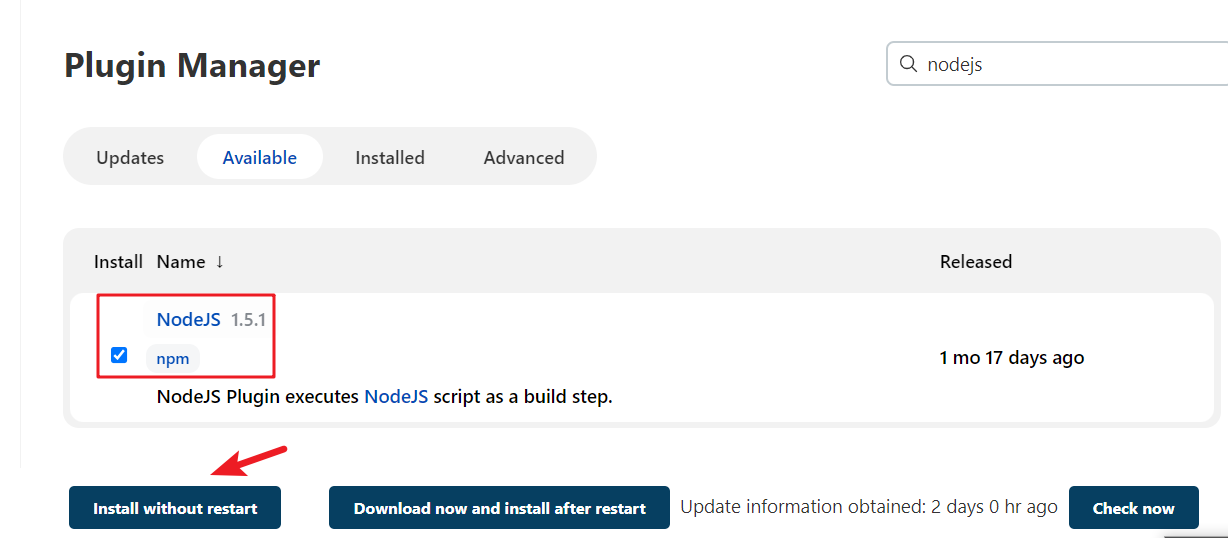The image size is (1228, 538).
Task: Click the npm label tag
Action: [173, 358]
